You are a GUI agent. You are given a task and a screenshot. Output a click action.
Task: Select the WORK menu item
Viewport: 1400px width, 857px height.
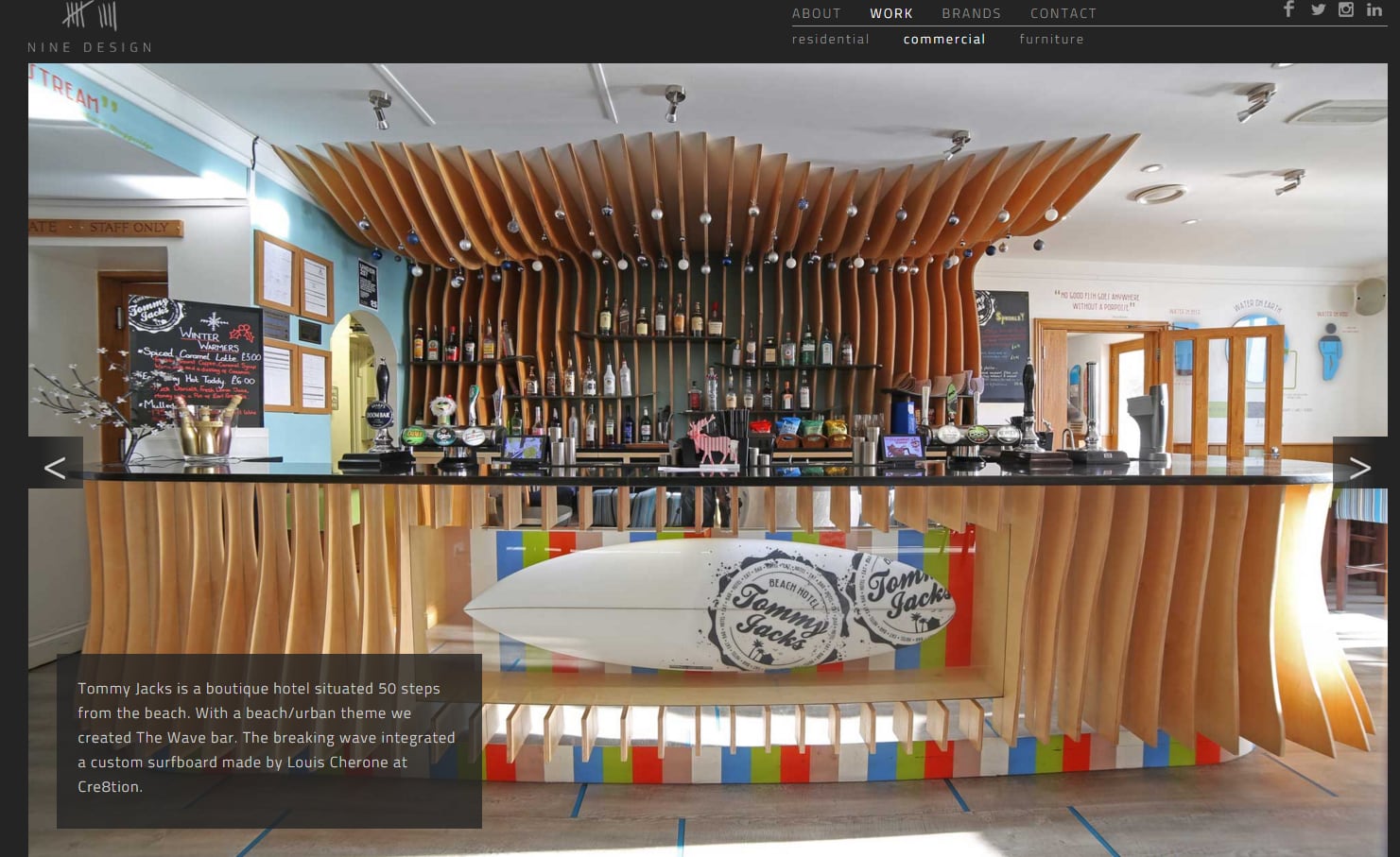pyautogui.click(x=891, y=13)
